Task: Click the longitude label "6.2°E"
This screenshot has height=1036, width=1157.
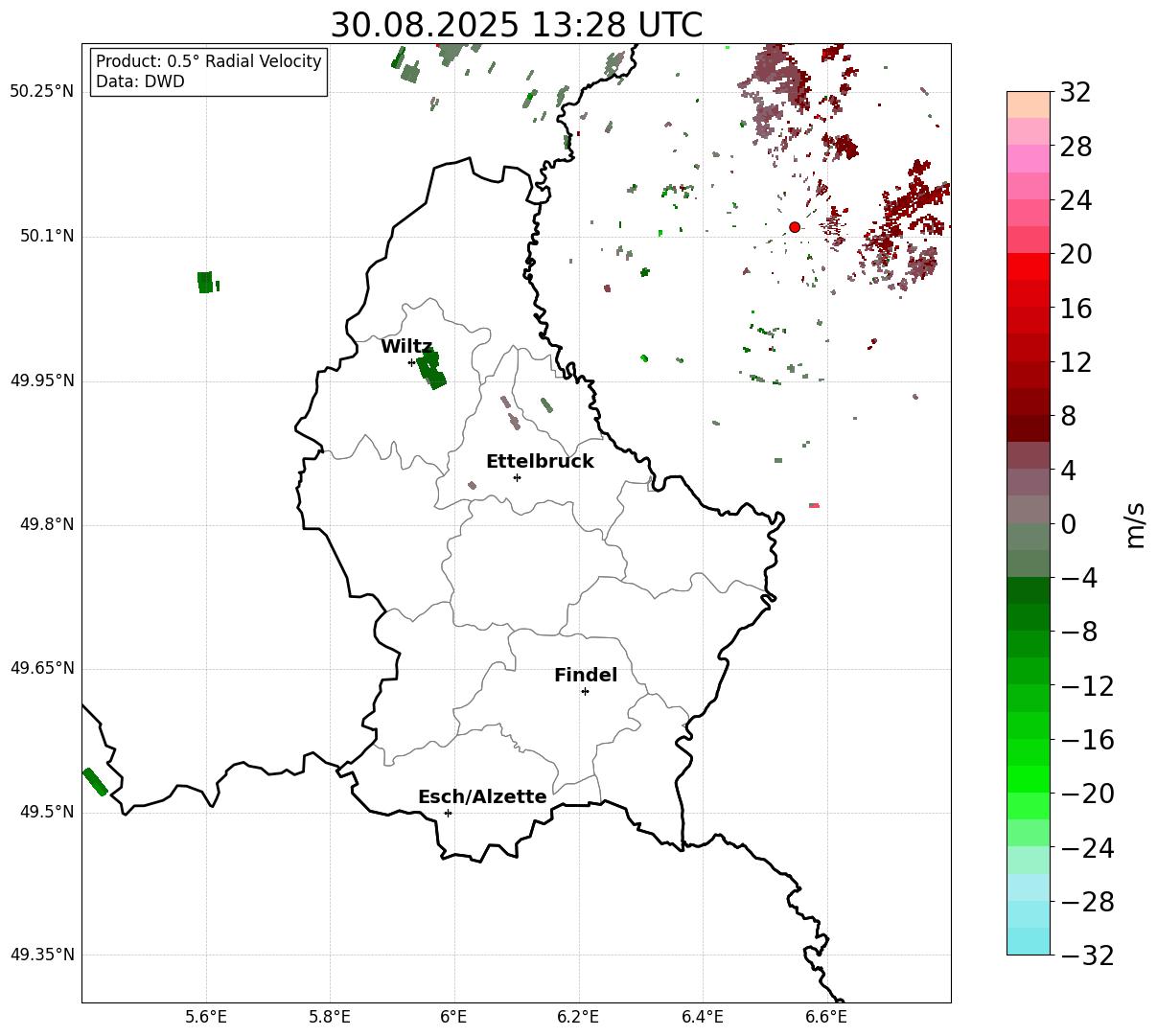Action: click(579, 1017)
